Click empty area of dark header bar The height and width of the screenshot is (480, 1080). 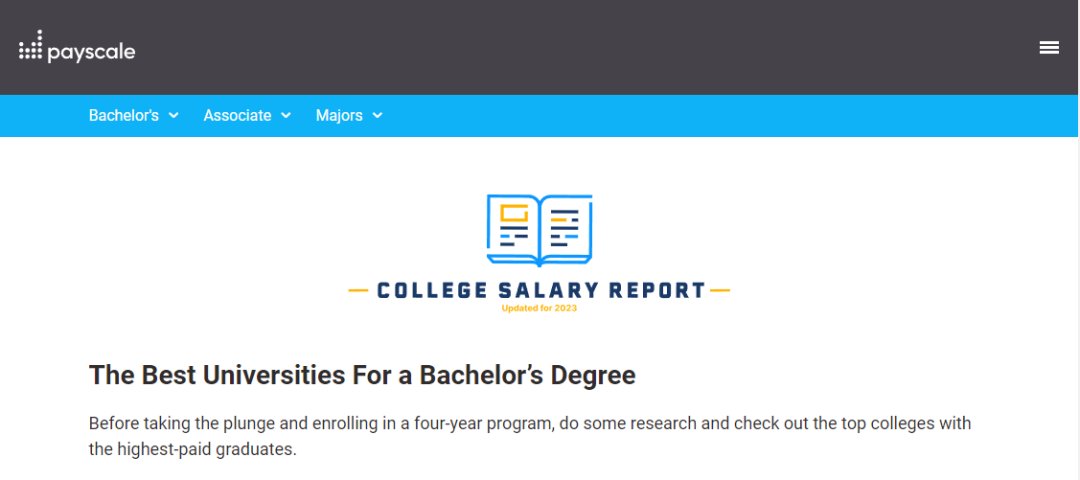551,48
